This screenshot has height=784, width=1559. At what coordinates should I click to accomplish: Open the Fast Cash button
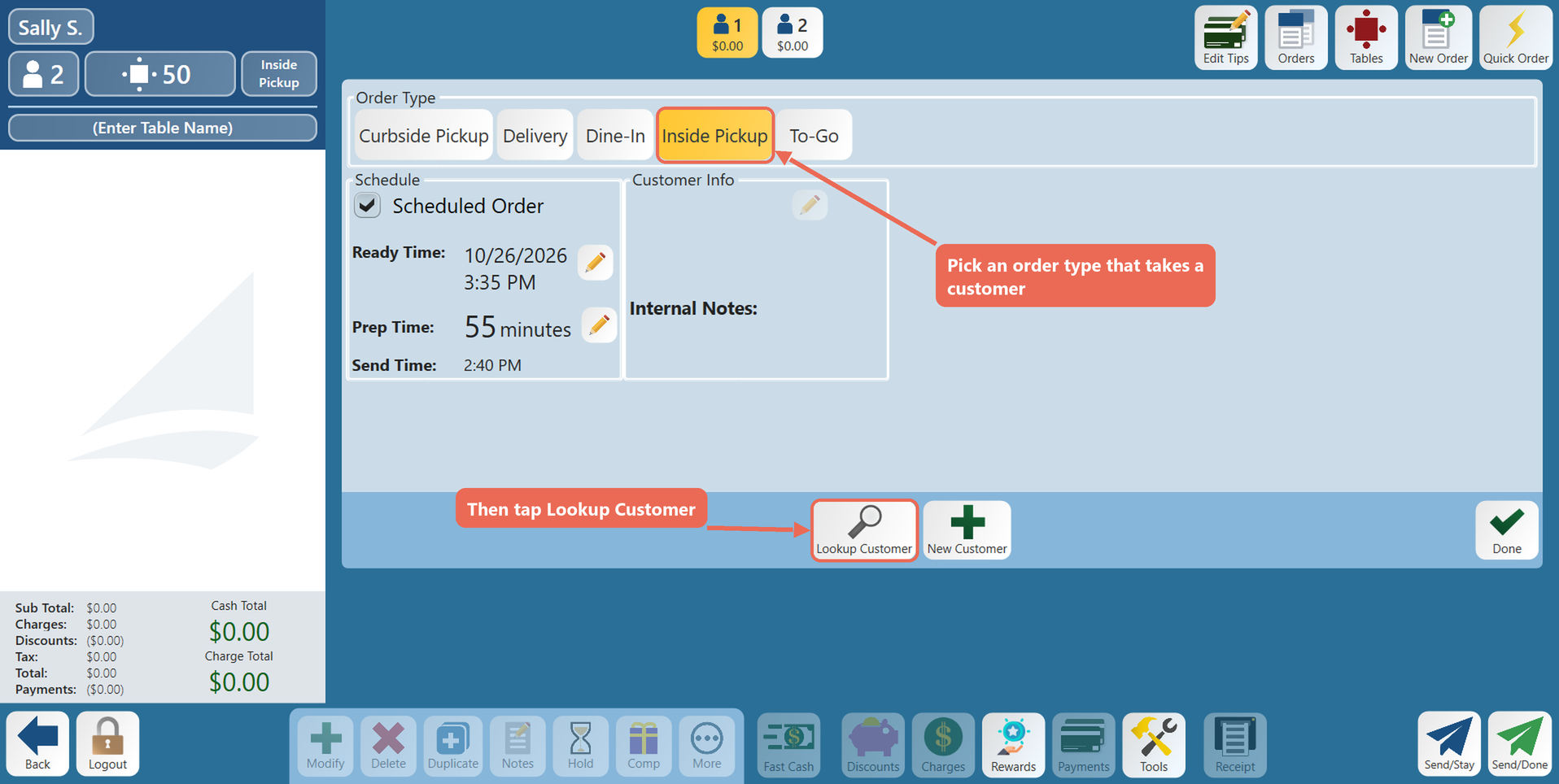click(x=788, y=745)
